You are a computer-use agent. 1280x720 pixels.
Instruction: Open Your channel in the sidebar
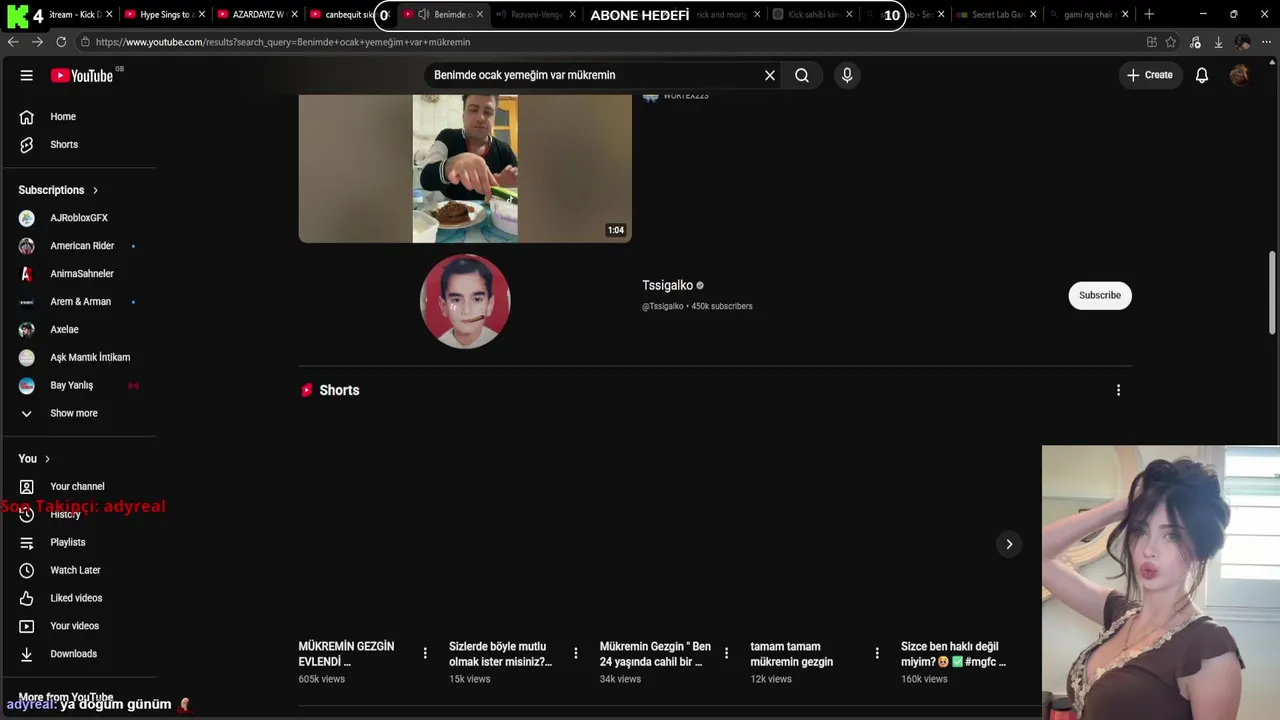tap(78, 487)
